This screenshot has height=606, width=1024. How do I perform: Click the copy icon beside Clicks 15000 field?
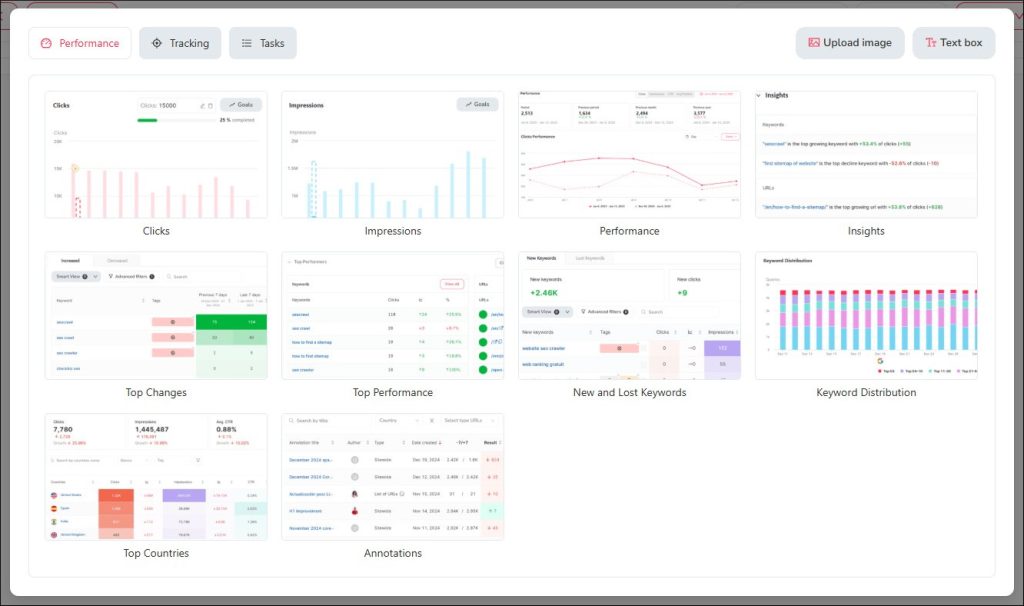point(210,105)
